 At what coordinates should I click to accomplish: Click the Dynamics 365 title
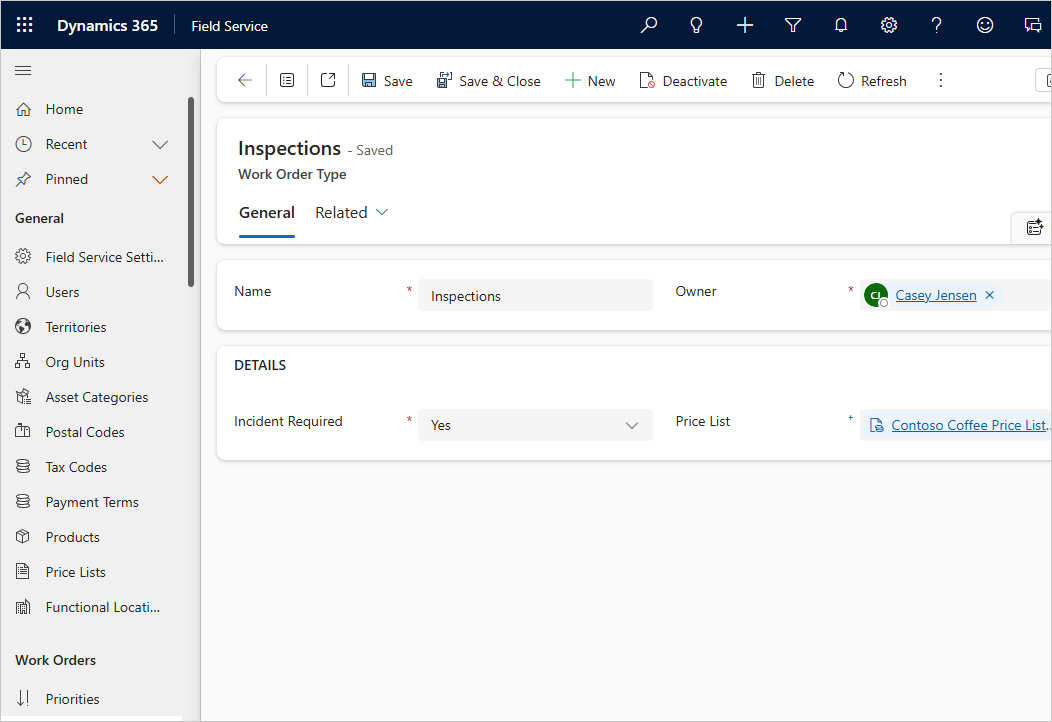click(107, 25)
